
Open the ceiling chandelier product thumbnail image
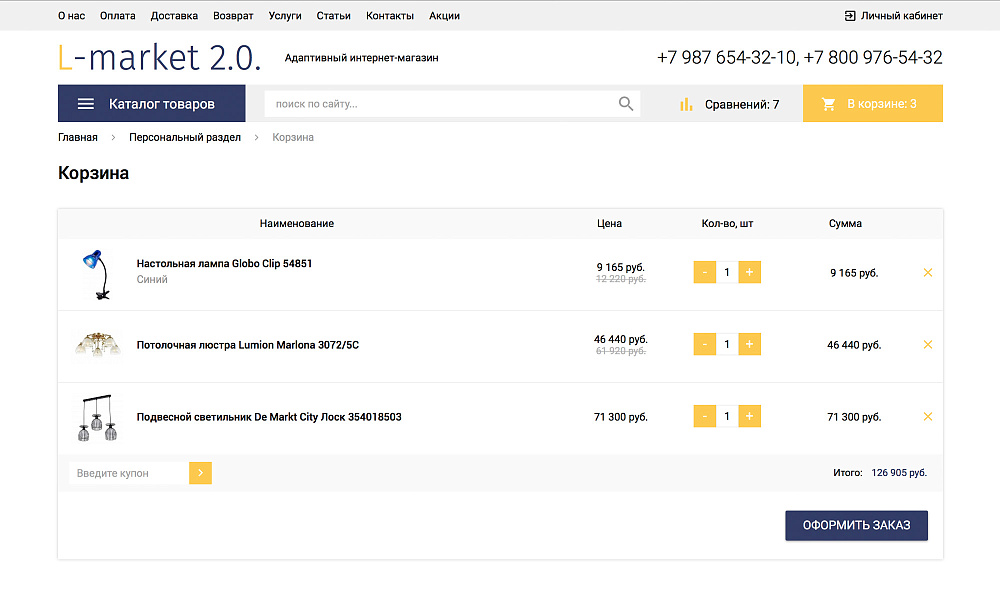pos(97,344)
